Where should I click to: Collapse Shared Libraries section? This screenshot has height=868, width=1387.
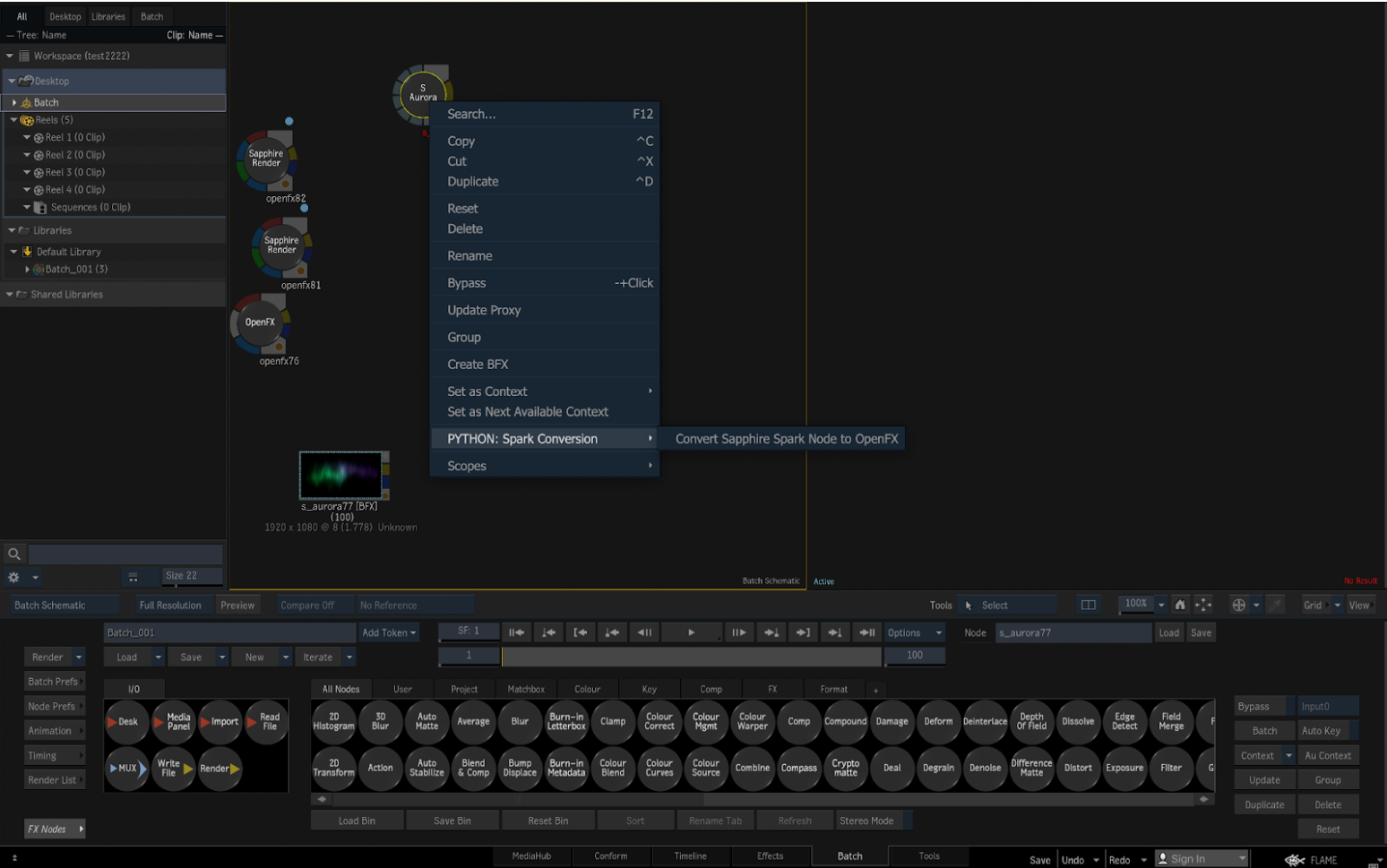9,294
